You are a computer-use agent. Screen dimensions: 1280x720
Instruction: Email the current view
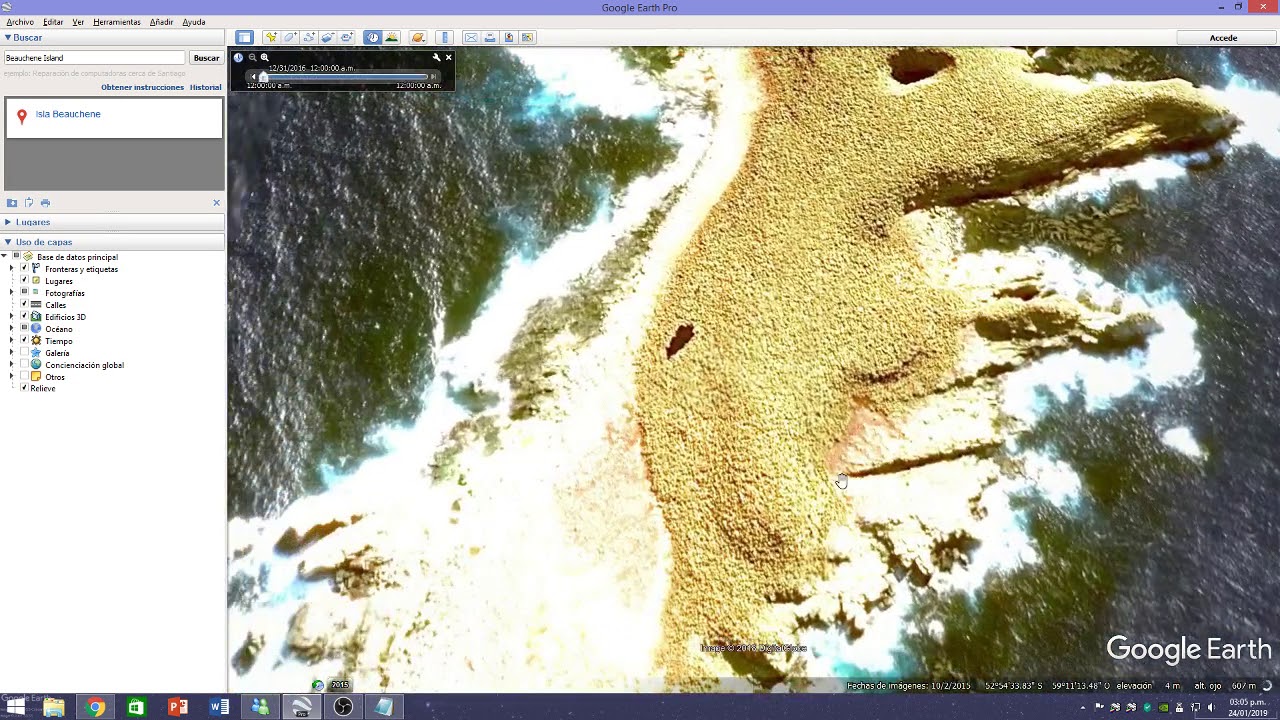(471, 37)
